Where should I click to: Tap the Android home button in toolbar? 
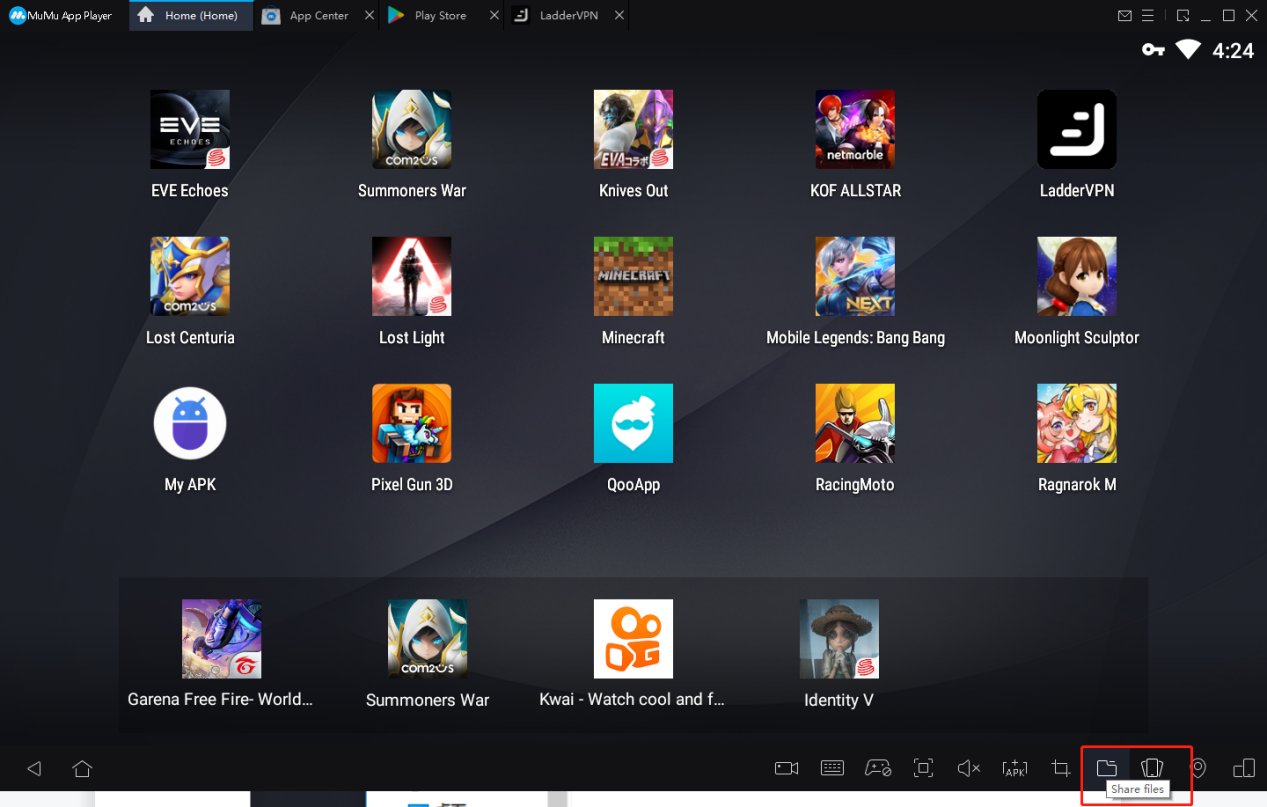pos(82,769)
